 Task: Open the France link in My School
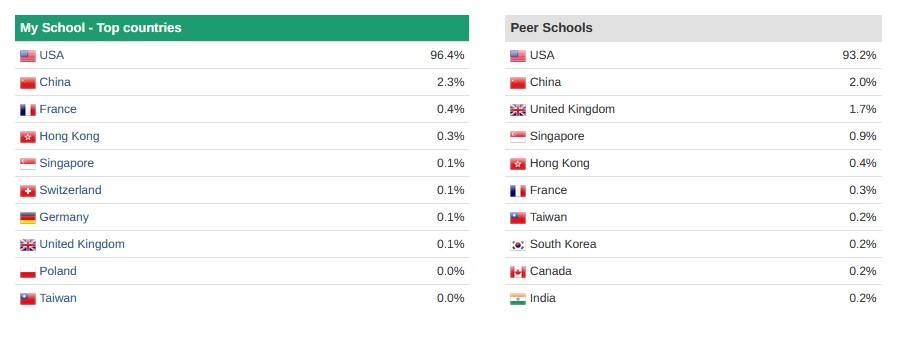click(x=57, y=109)
